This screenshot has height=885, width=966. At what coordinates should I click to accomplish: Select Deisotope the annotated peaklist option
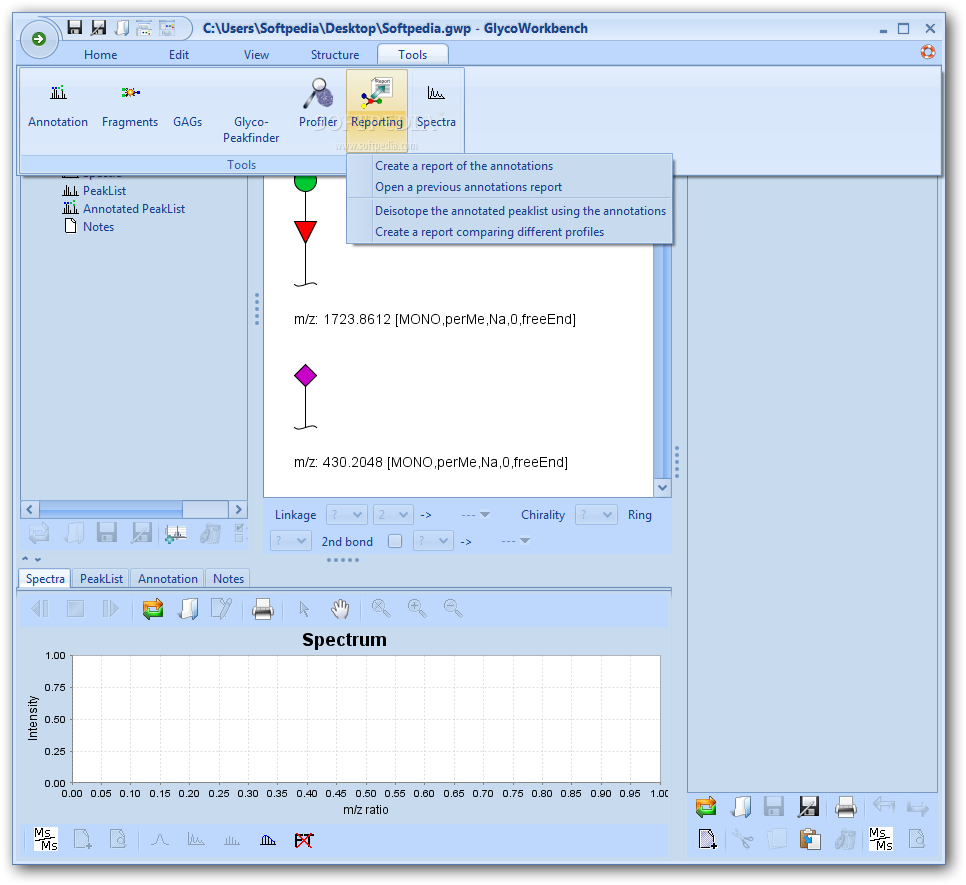pos(521,211)
